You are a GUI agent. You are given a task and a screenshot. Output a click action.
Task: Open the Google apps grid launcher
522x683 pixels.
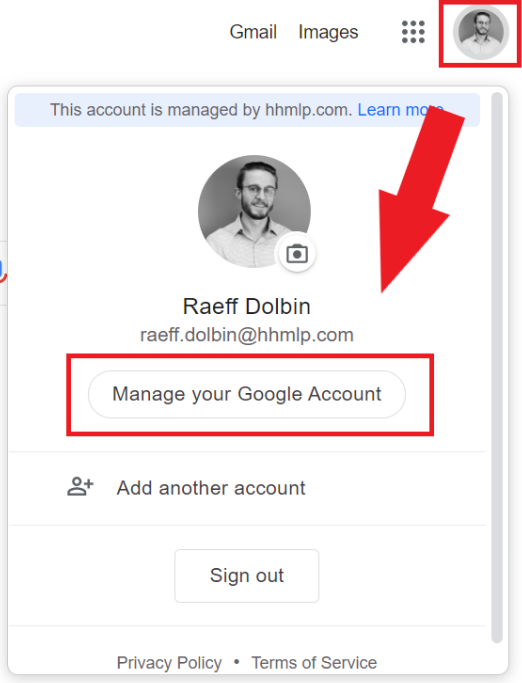point(413,32)
